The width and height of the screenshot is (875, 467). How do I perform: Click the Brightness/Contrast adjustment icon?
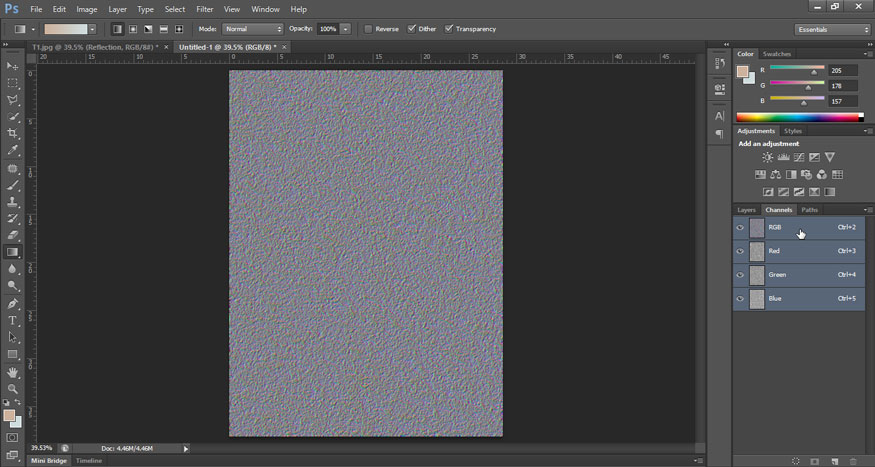coord(768,157)
